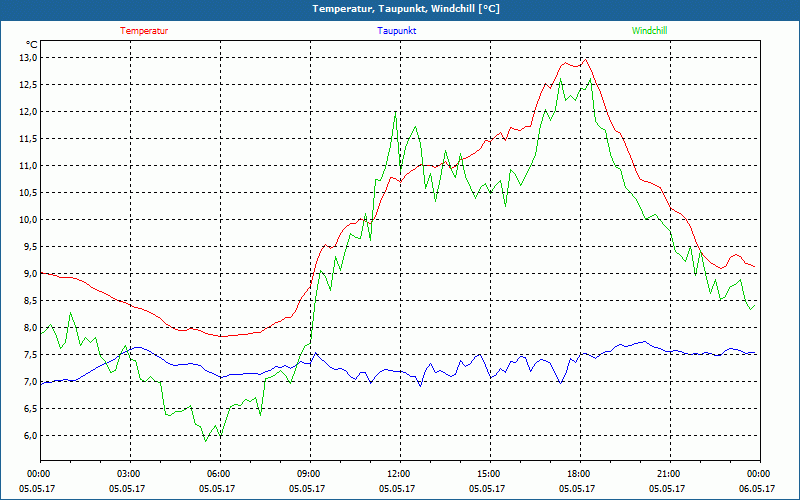
Task: Click the 11,0 y-axis value
Action: tap(29, 166)
